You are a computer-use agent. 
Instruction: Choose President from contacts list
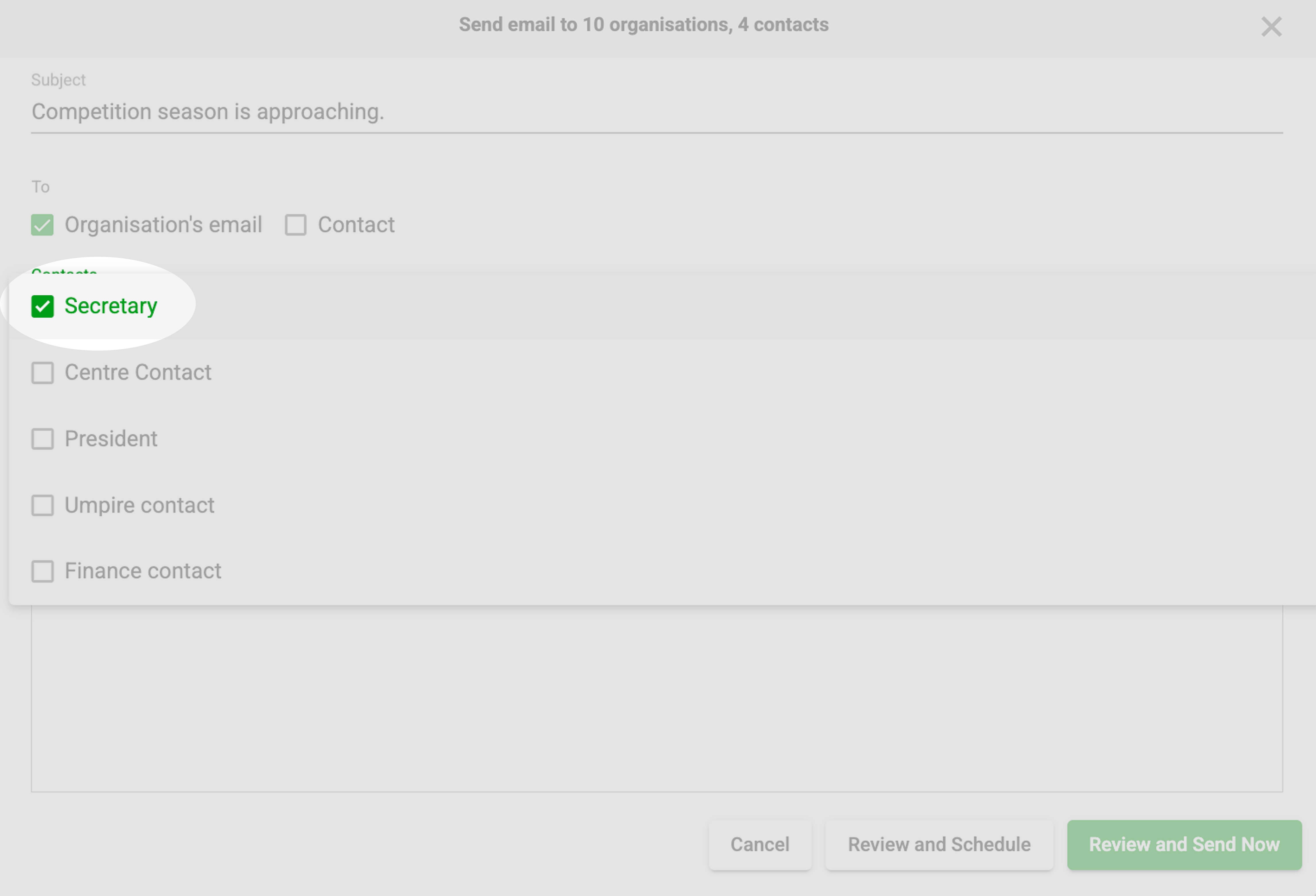click(111, 439)
